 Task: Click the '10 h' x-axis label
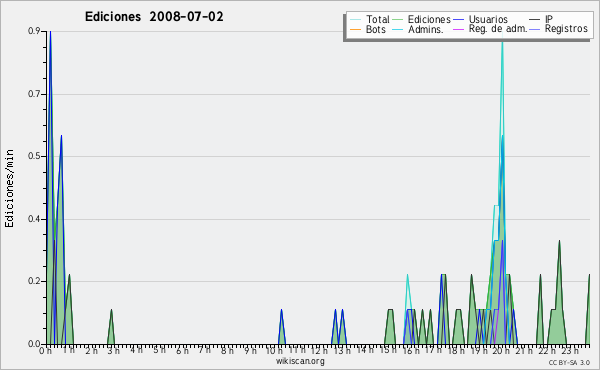tap(274, 351)
